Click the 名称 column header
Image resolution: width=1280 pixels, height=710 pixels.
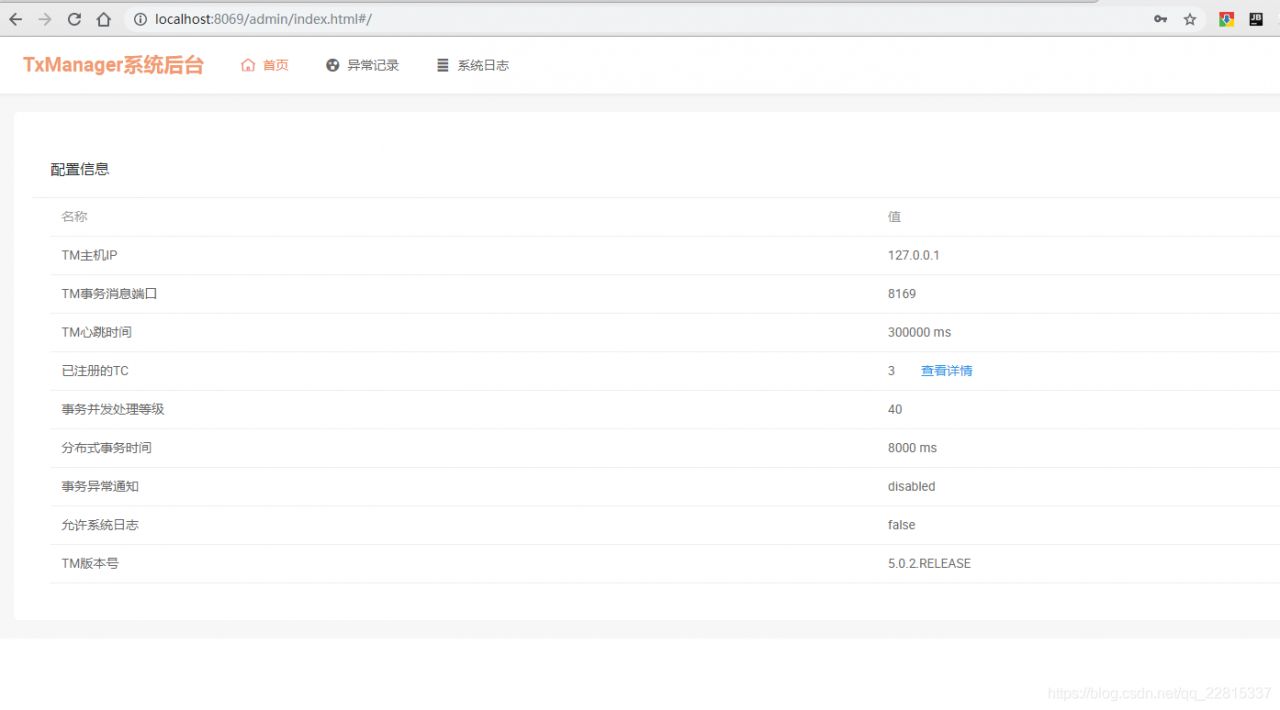(75, 217)
